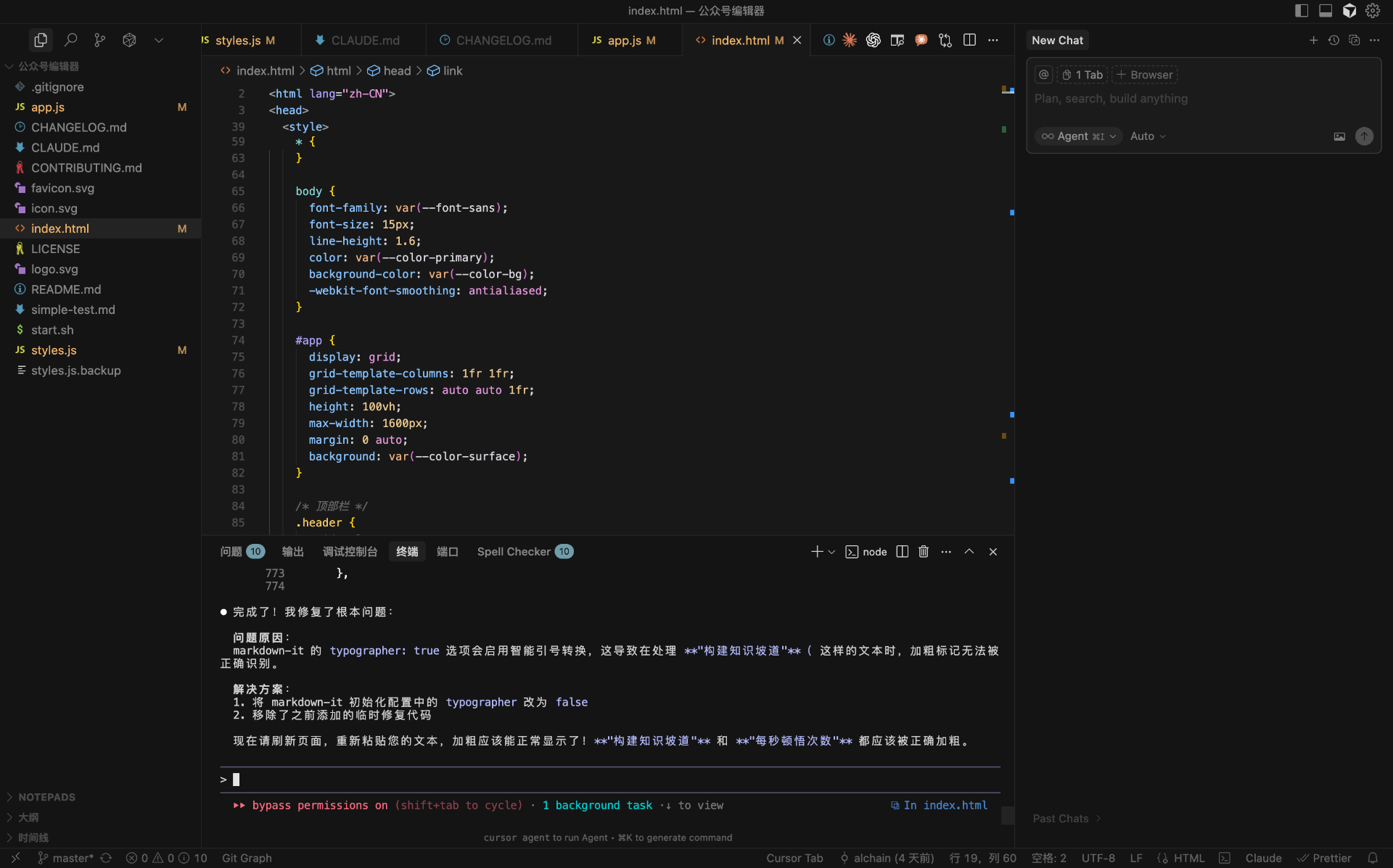Open the Agent mode dropdown
Screen dimensions: 1393x868
(1078, 136)
